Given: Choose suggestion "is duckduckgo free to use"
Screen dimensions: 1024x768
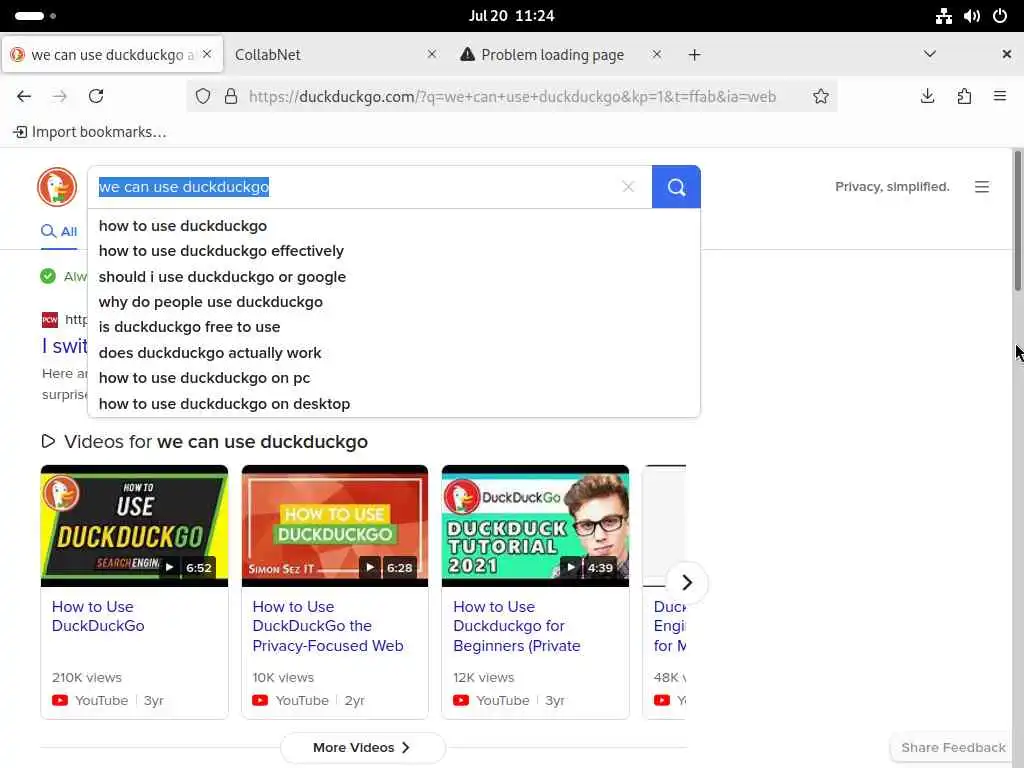Looking at the screenshot, I should click(394, 327).
